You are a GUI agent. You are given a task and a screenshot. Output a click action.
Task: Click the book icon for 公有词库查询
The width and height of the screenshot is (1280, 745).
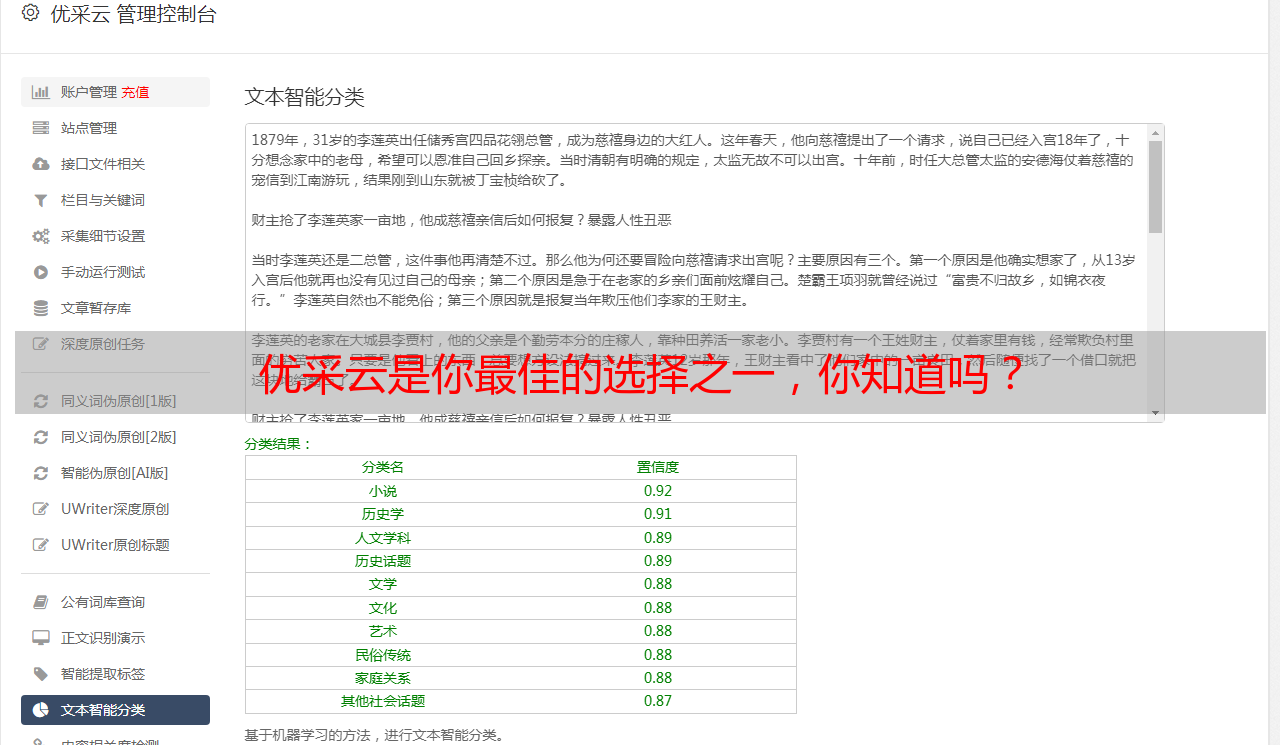coord(41,602)
